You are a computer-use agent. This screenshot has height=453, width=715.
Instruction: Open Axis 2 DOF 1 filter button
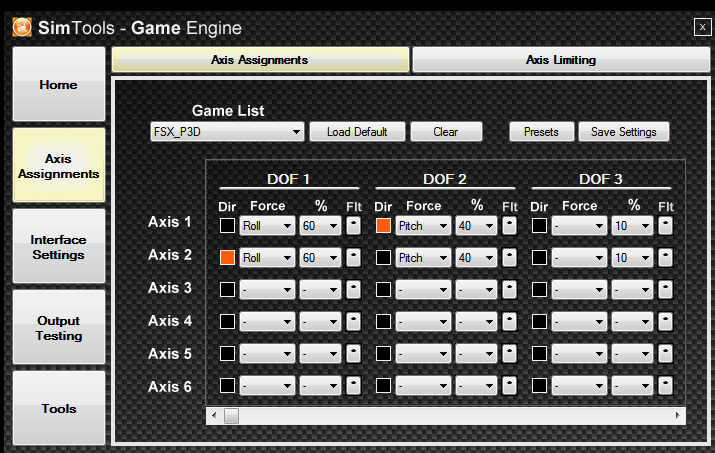[x=353, y=258]
